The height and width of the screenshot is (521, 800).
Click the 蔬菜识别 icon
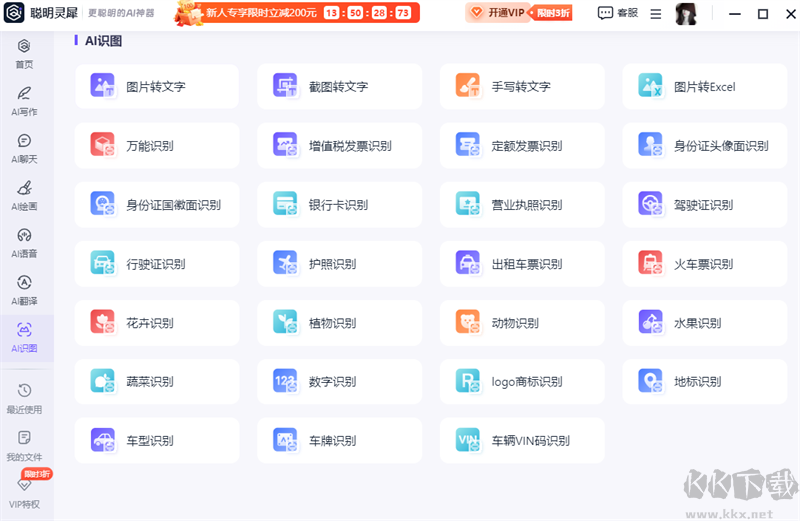[103, 381]
